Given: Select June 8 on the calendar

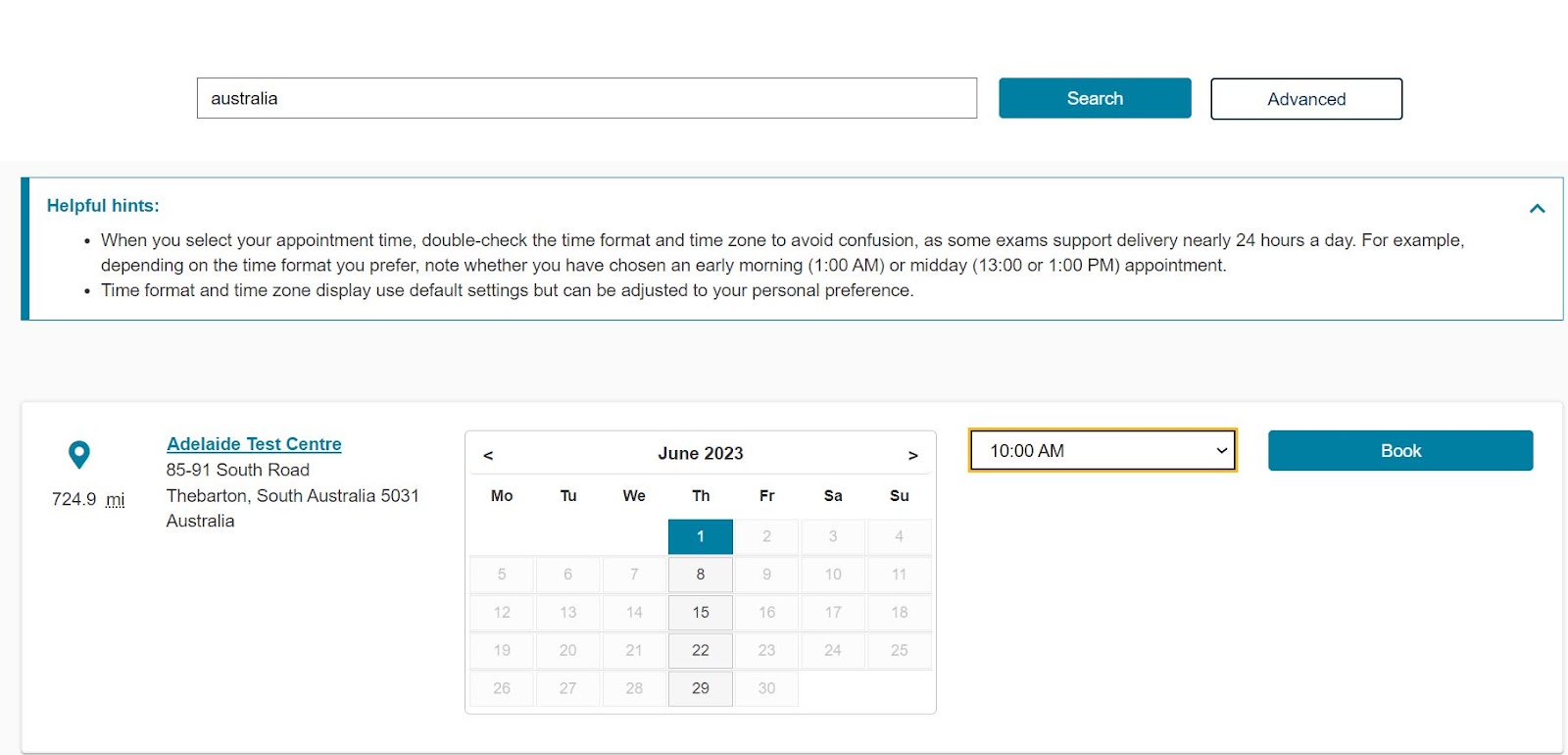Looking at the screenshot, I should pyautogui.click(x=701, y=575).
